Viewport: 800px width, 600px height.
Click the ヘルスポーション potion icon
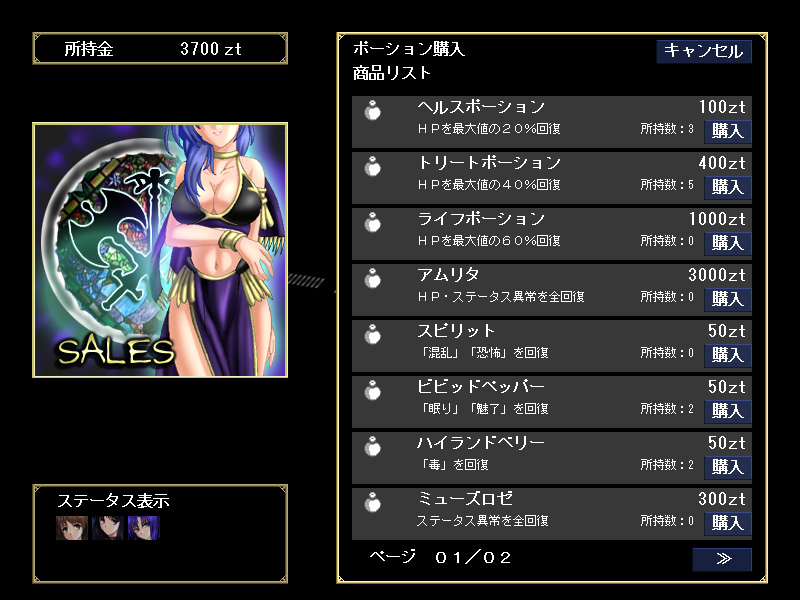pos(373,110)
